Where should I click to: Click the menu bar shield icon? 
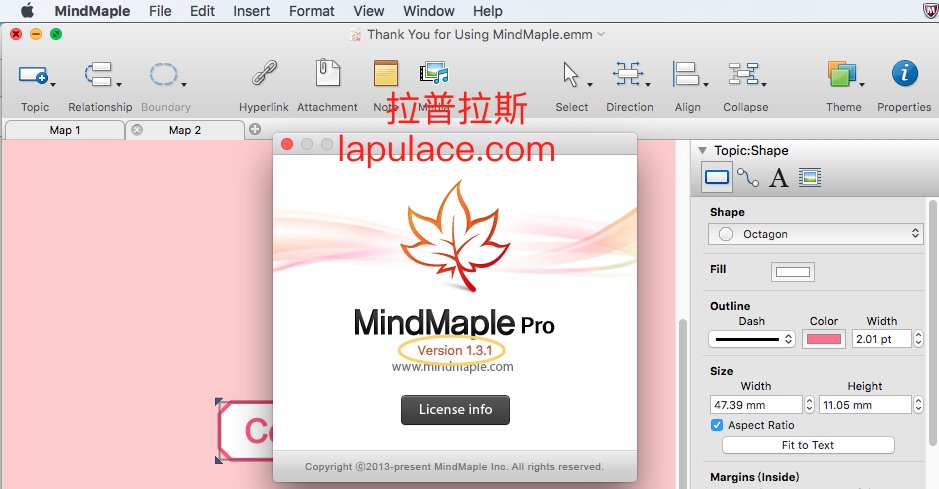point(930,11)
